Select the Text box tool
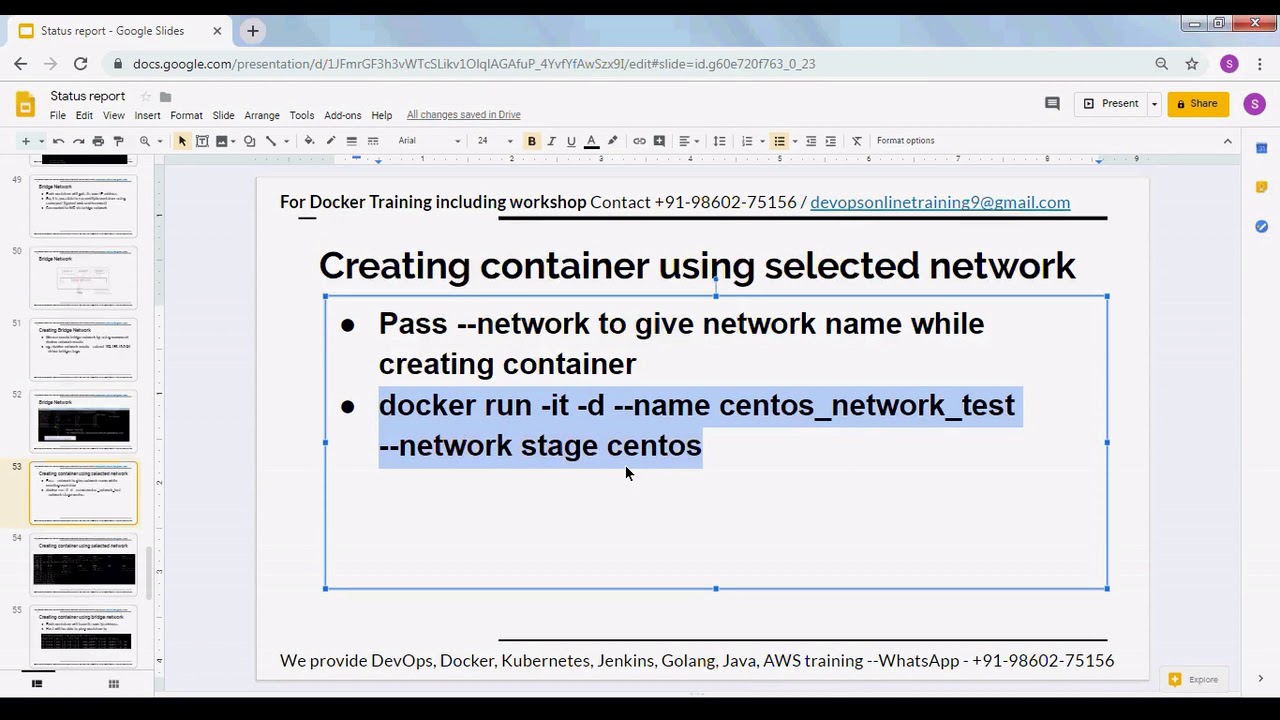1280x720 pixels. [x=202, y=141]
